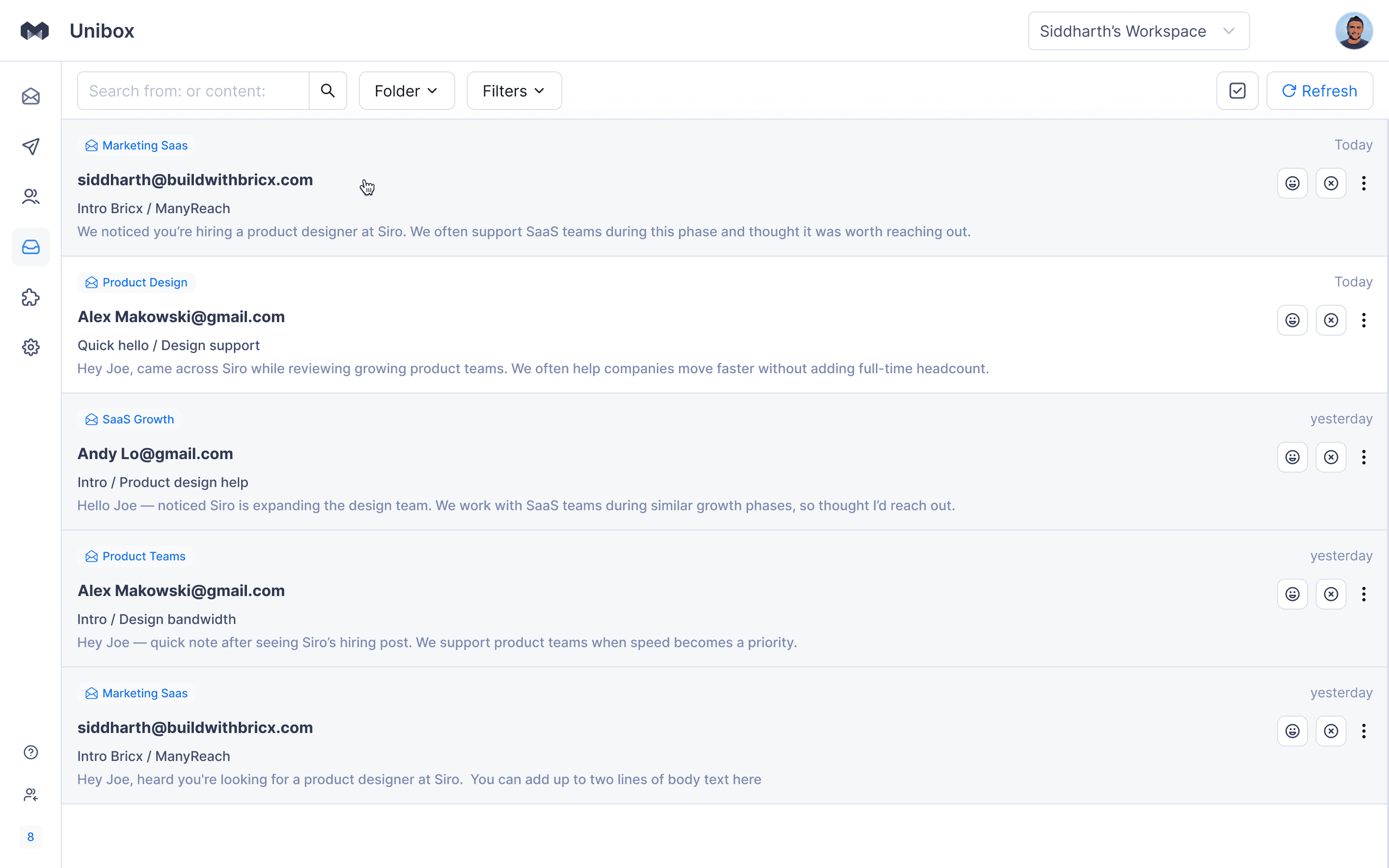Screen dimensions: 1389x868
Task: Click the Refresh button
Action: 1320,91
